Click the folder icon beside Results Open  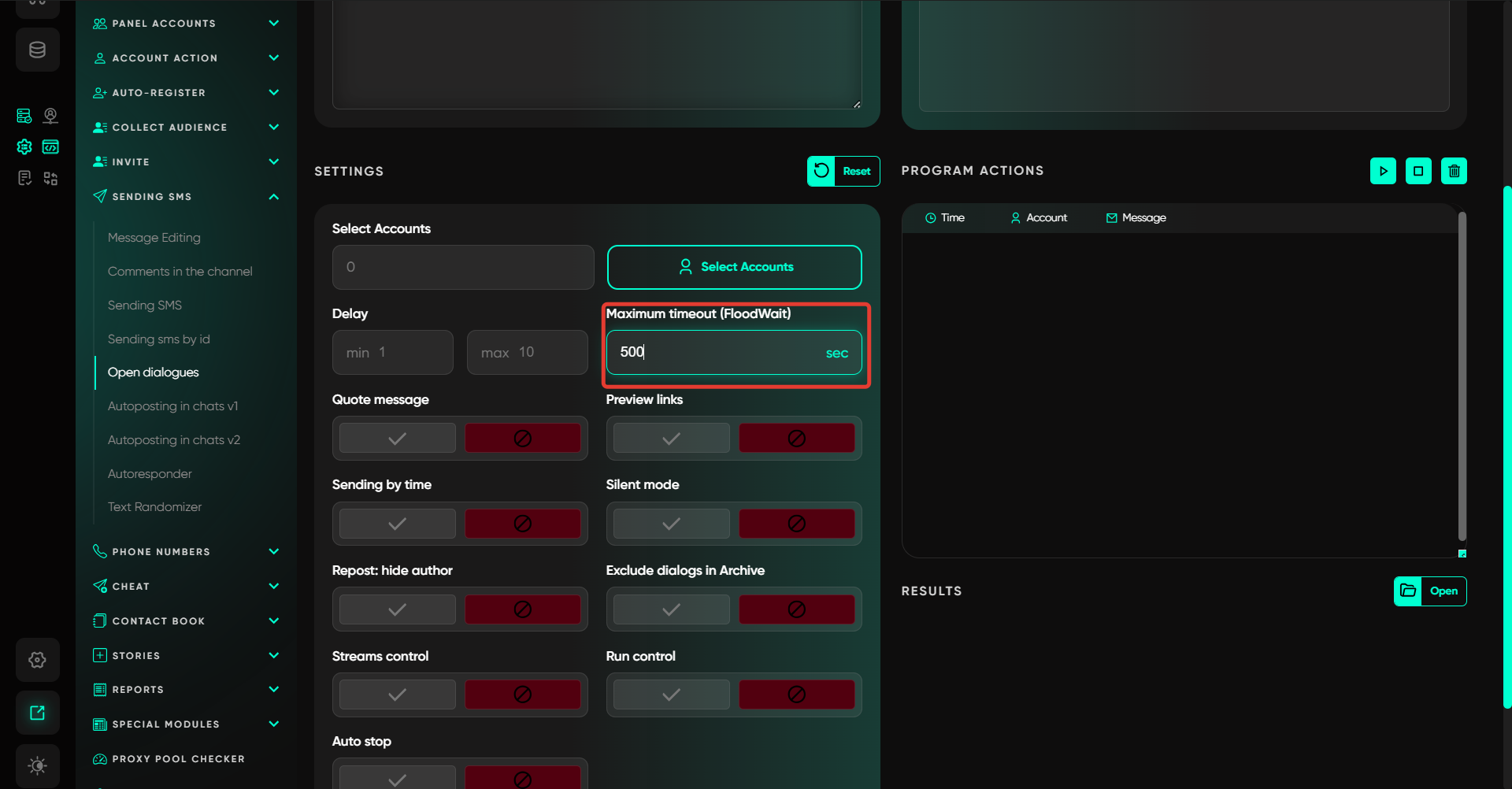click(1408, 591)
